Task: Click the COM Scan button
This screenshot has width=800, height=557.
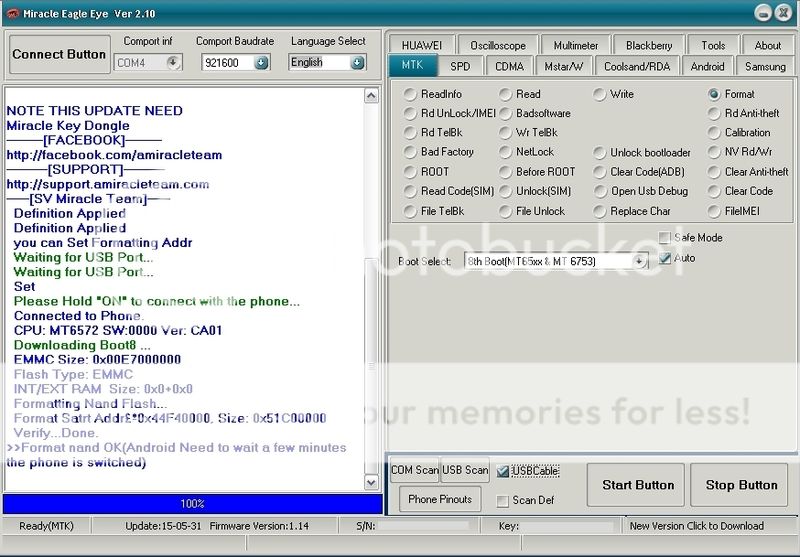Action: pyautogui.click(x=414, y=470)
